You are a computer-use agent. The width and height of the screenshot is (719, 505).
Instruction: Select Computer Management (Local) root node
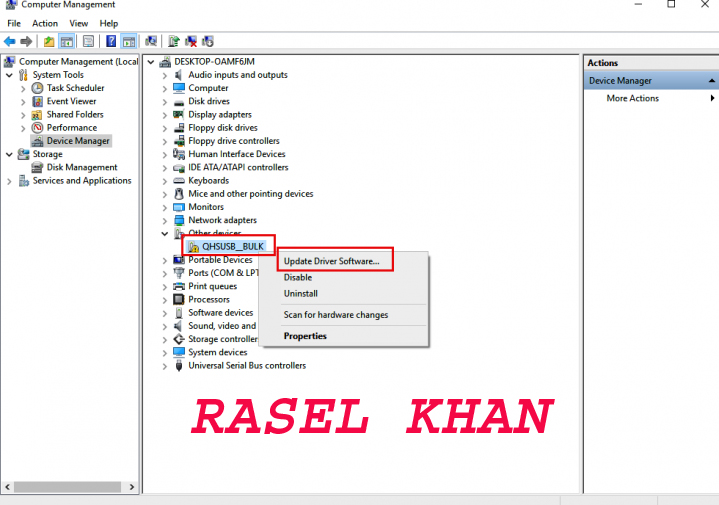pos(78,61)
